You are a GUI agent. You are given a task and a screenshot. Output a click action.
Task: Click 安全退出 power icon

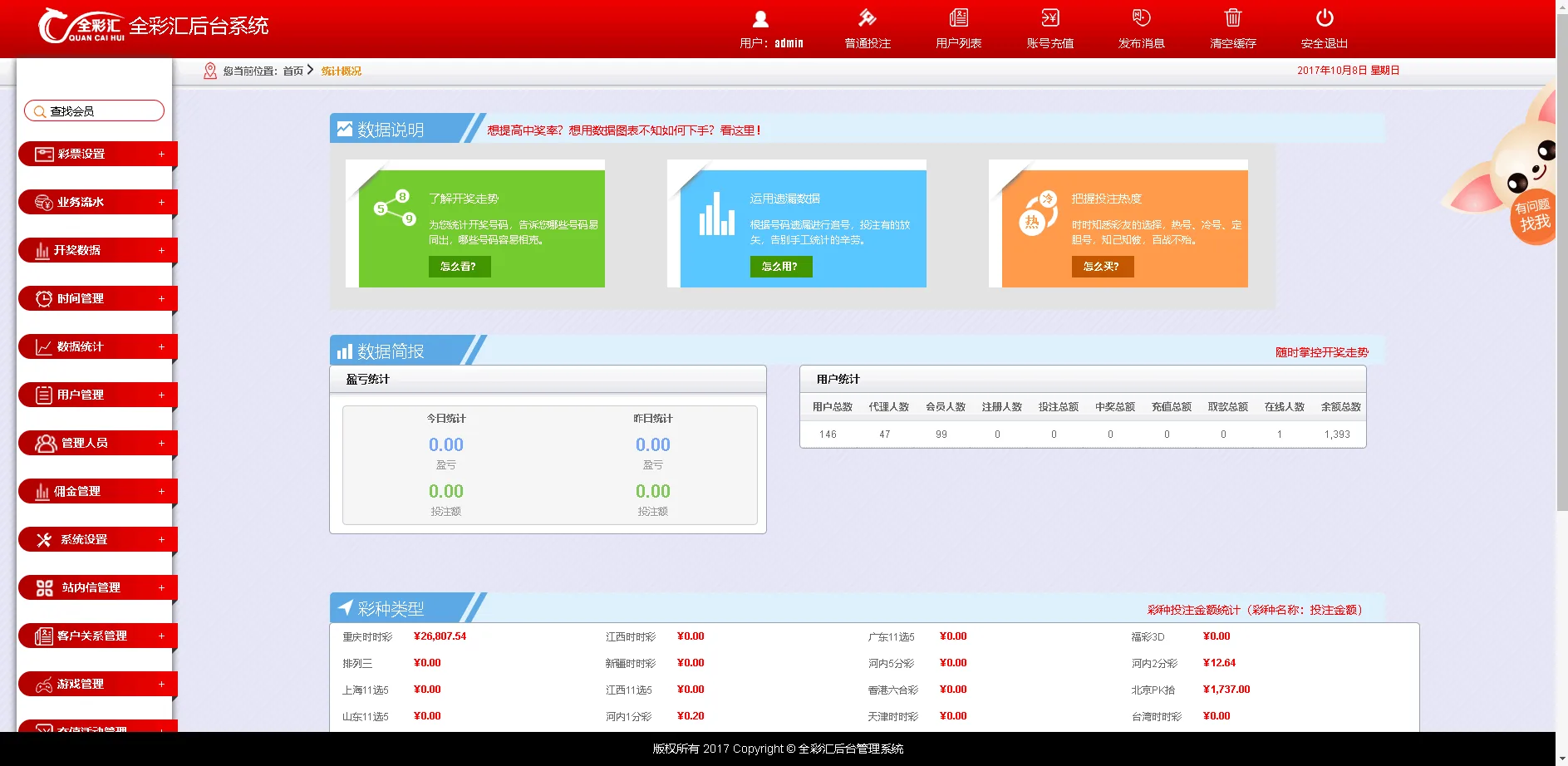point(1325,17)
